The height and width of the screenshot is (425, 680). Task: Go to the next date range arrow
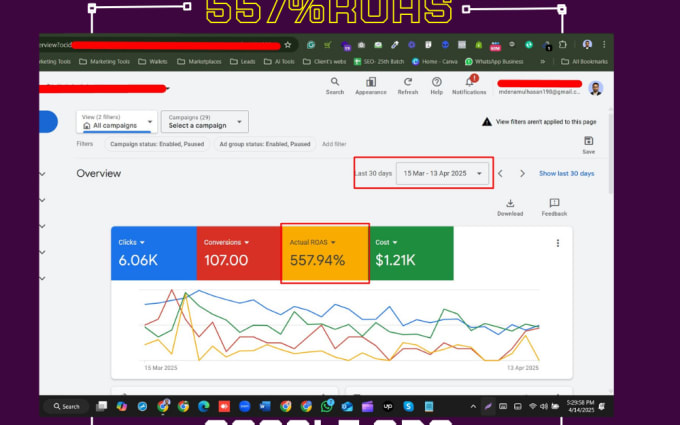pyautogui.click(x=522, y=173)
